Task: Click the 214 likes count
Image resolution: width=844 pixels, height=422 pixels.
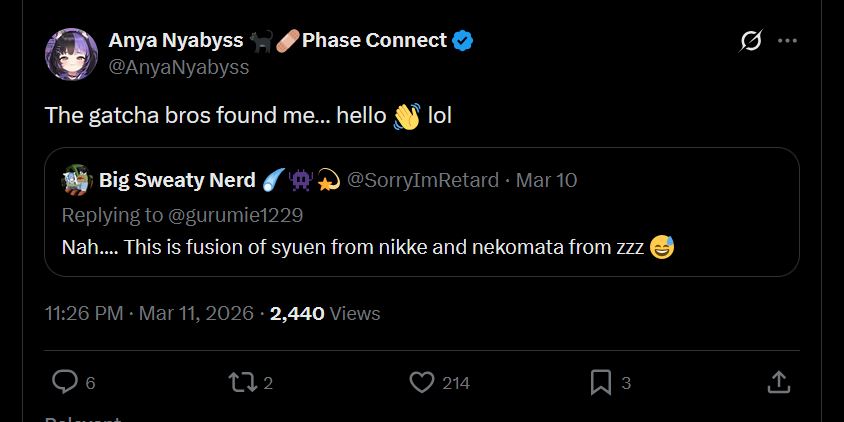Action: point(456,383)
